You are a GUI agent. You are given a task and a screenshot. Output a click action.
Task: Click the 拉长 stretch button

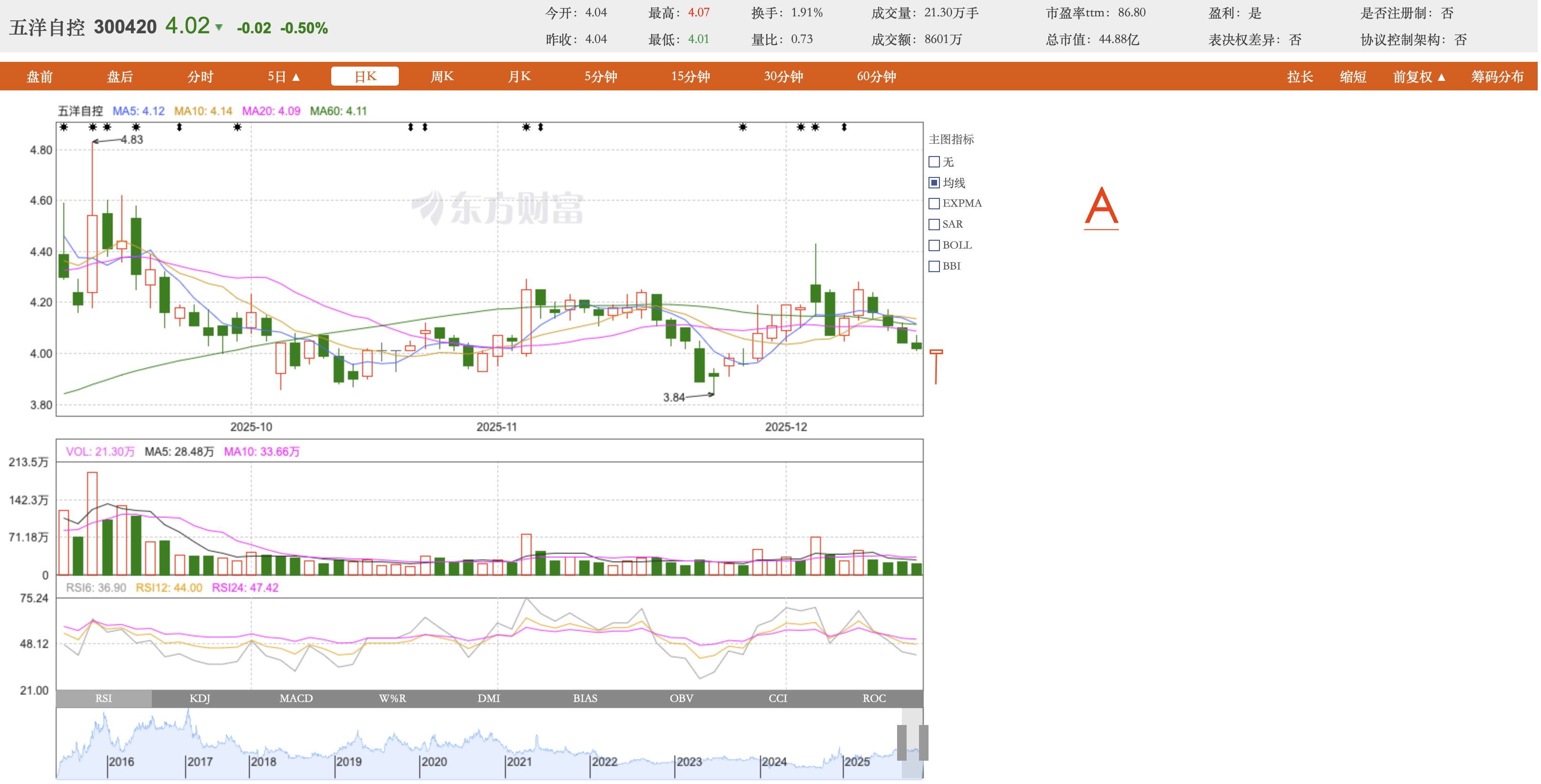coord(1300,77)
